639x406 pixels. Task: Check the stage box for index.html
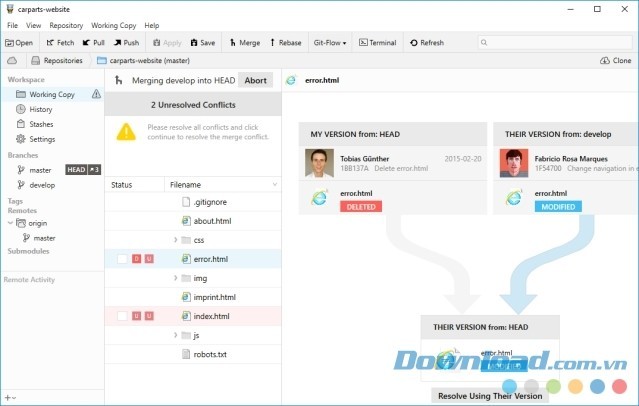coord(122,316)
